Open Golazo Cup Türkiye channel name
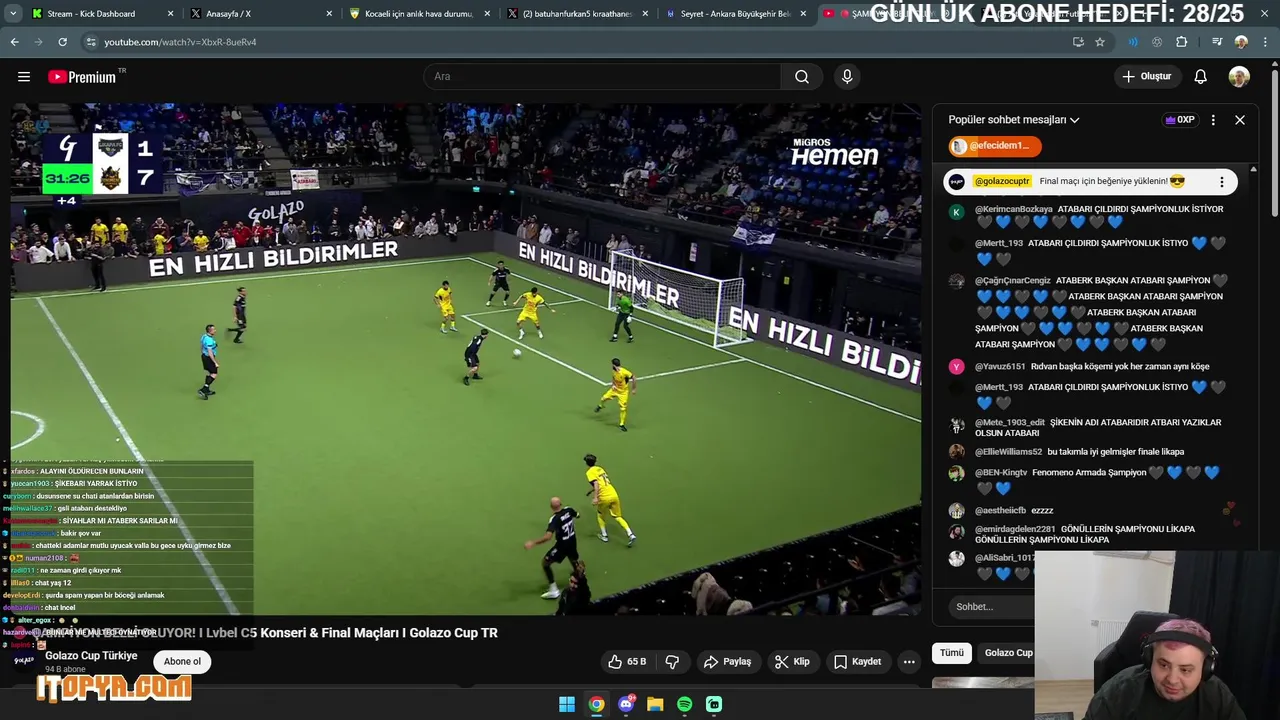The image size is (1280, 720). tap(91, 656)
